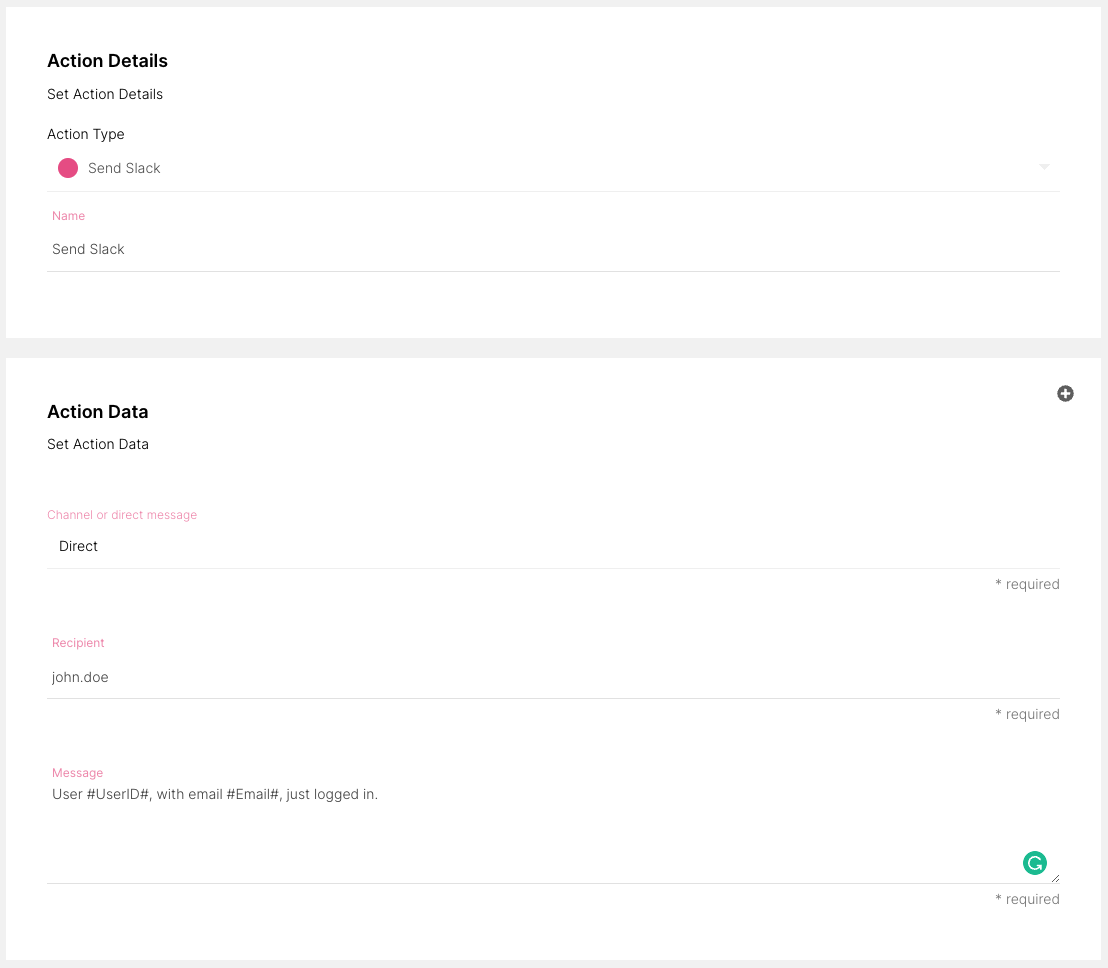Click the pink Send Slack action type icon
This screenshot has width=1108, height=968.
point(68,168)
